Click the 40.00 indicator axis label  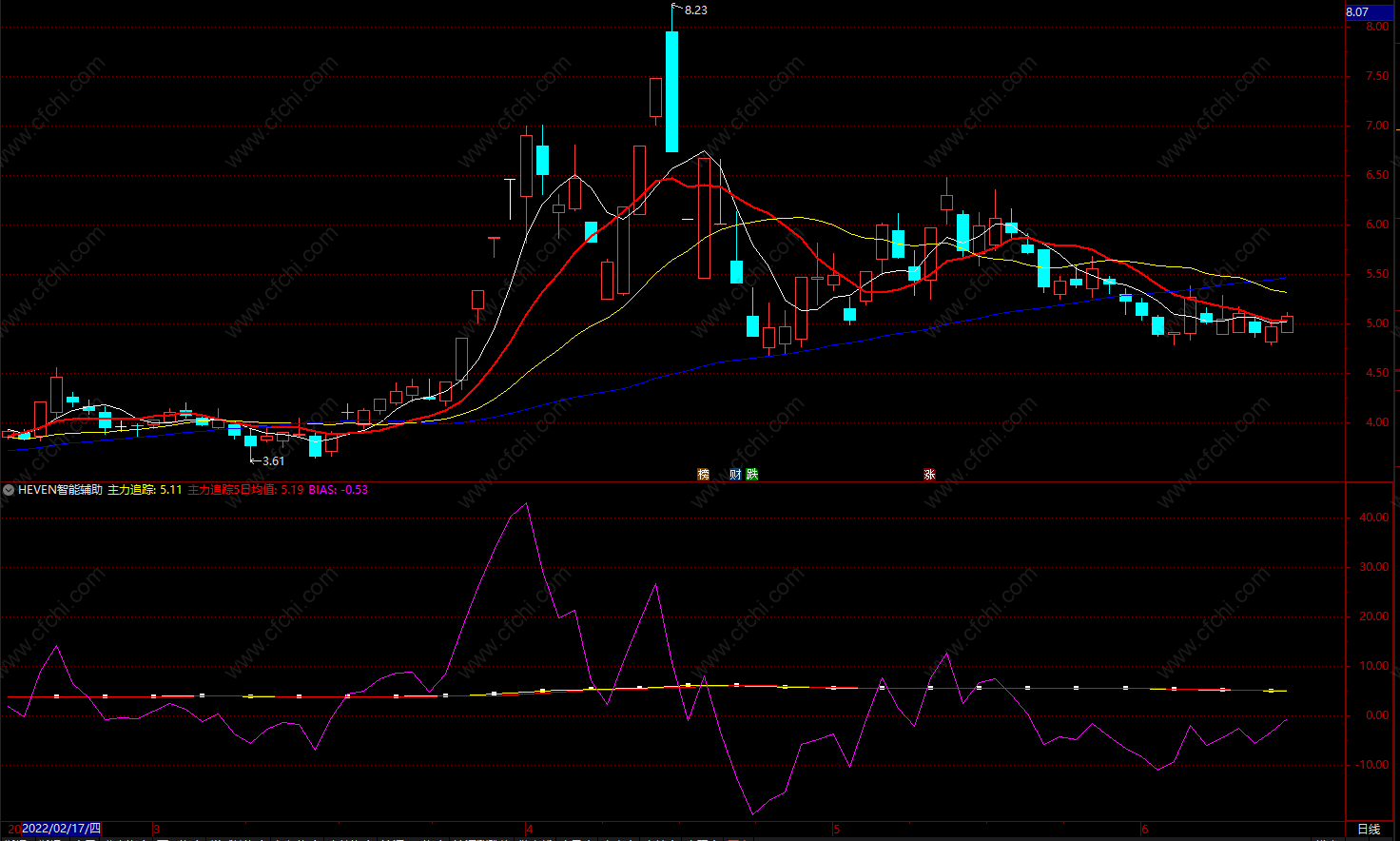coord(1374,518)
